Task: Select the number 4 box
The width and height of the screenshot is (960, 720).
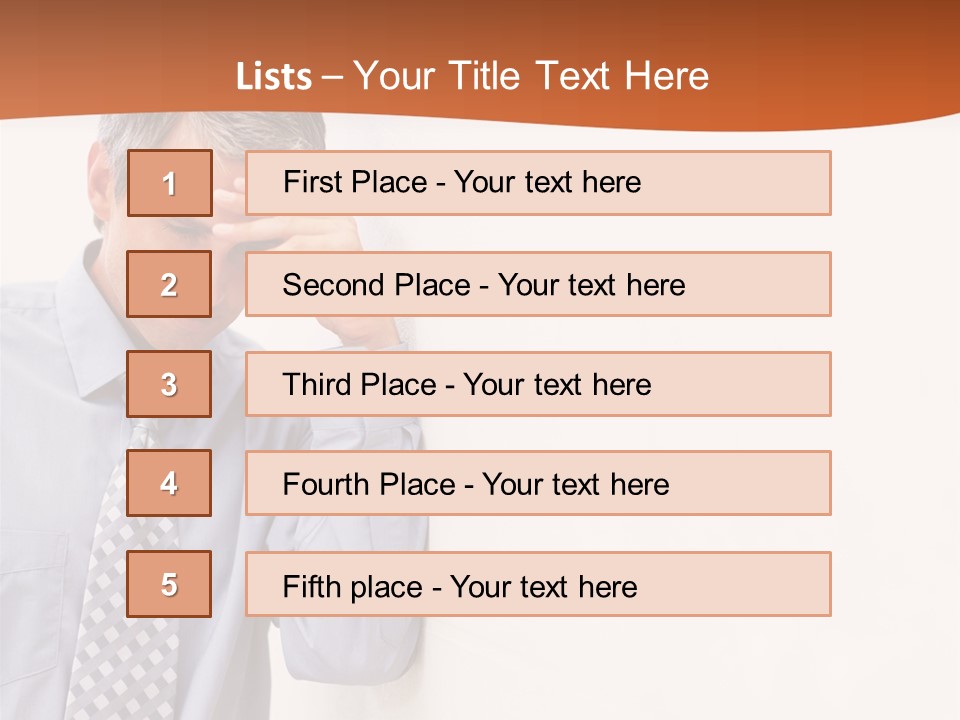Action: click(169, 483)
